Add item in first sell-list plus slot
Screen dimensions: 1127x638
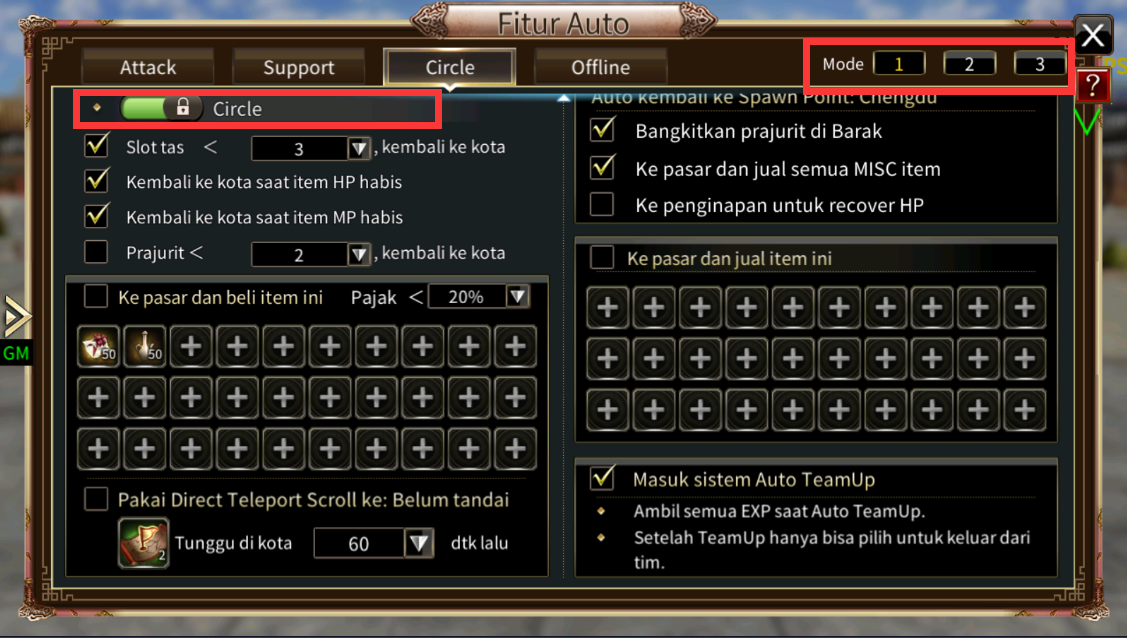(607, 308)
